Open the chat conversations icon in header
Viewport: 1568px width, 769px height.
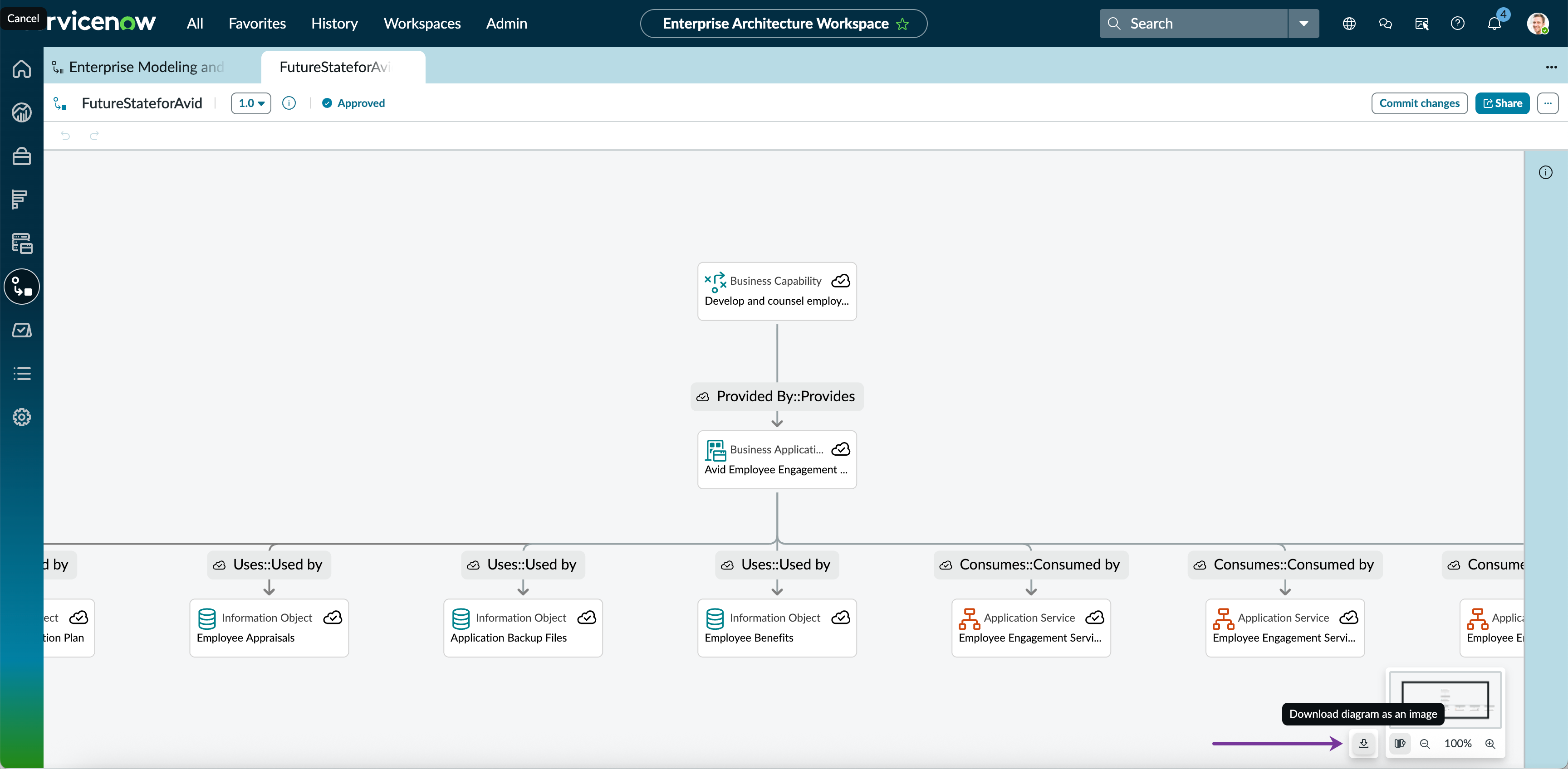1386,24
